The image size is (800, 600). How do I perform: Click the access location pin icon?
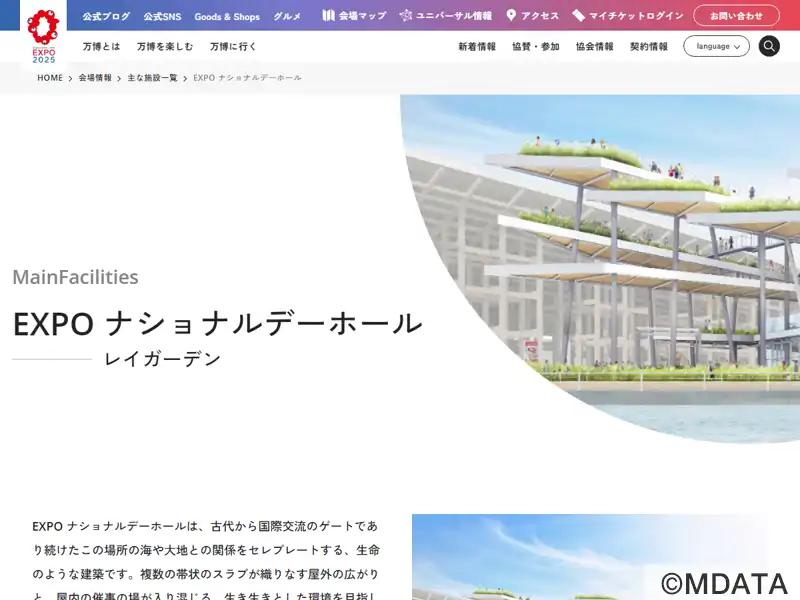pos(511,16)
